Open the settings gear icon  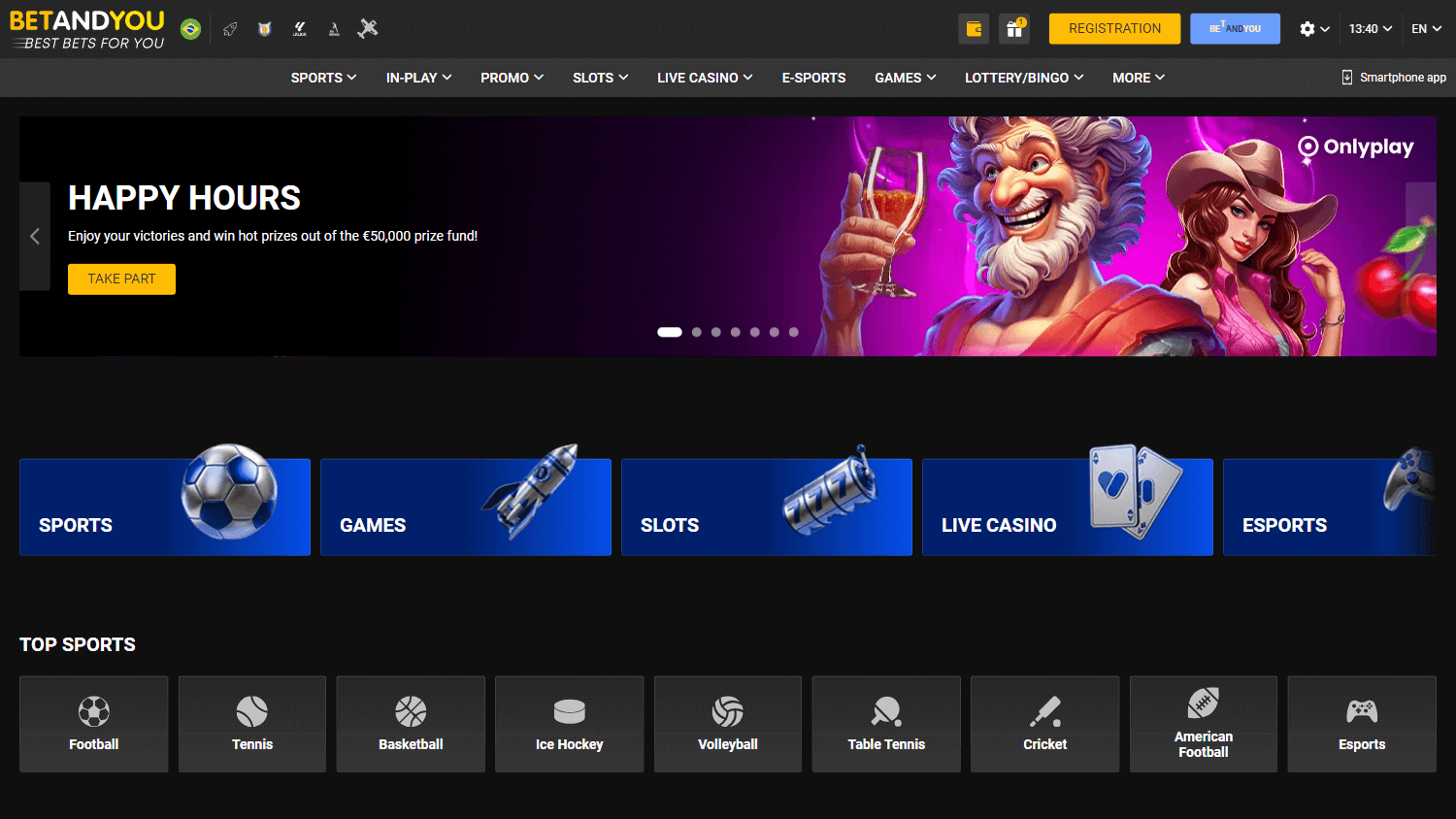(1307, 28)
